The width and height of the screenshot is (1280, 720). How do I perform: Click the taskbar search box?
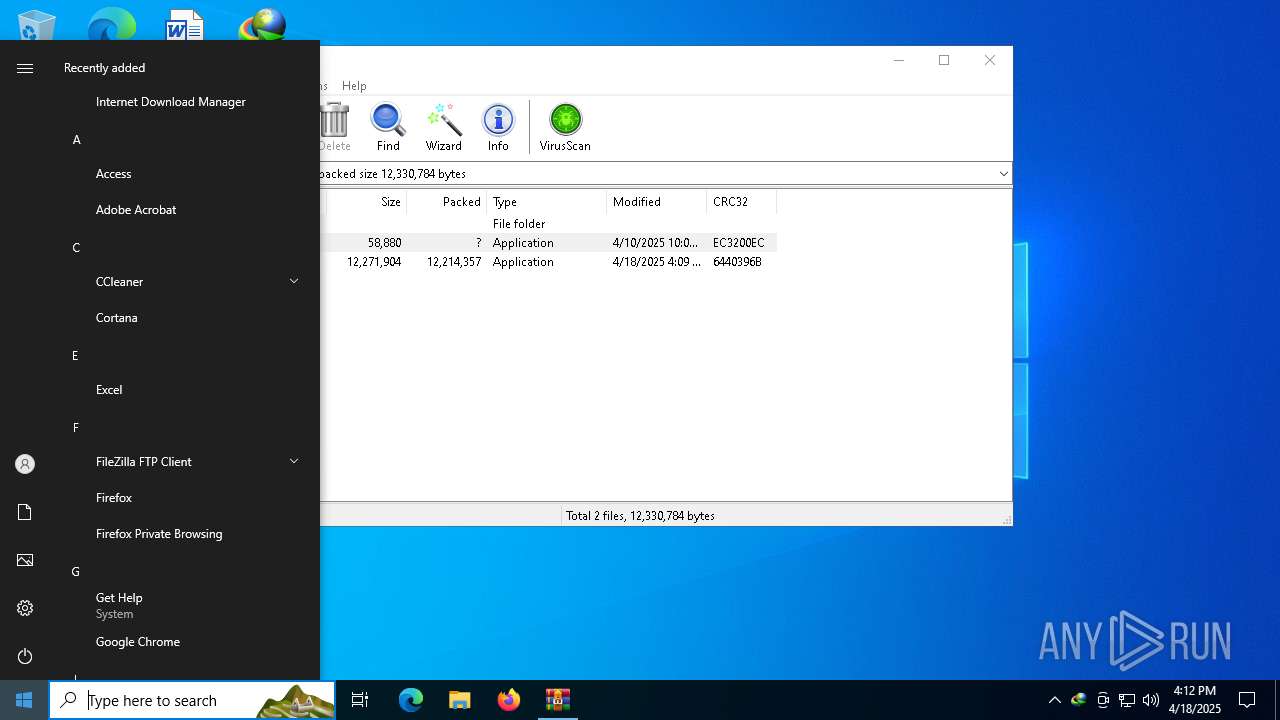192,700
